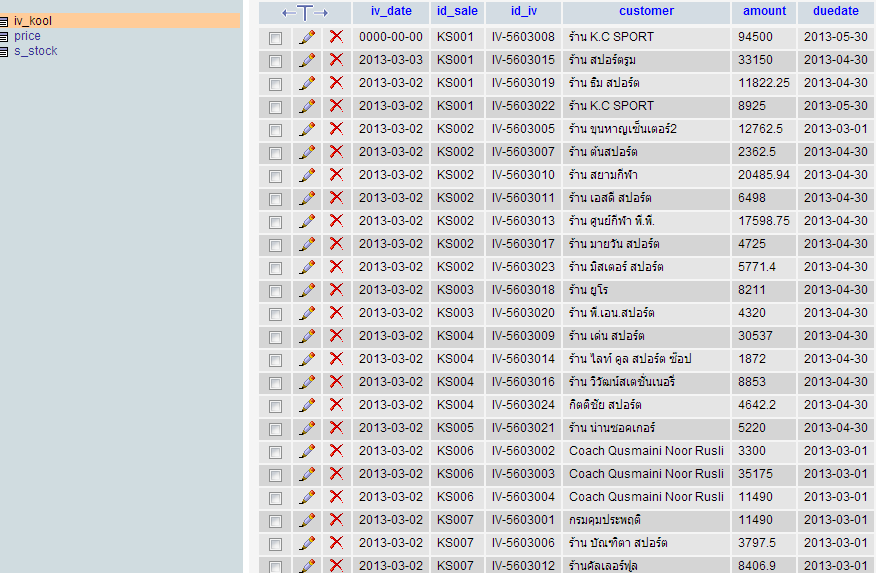Delete row with invoice IV-5603022
This screenshot has width=876, height=573.
click(x=336, y=106)
